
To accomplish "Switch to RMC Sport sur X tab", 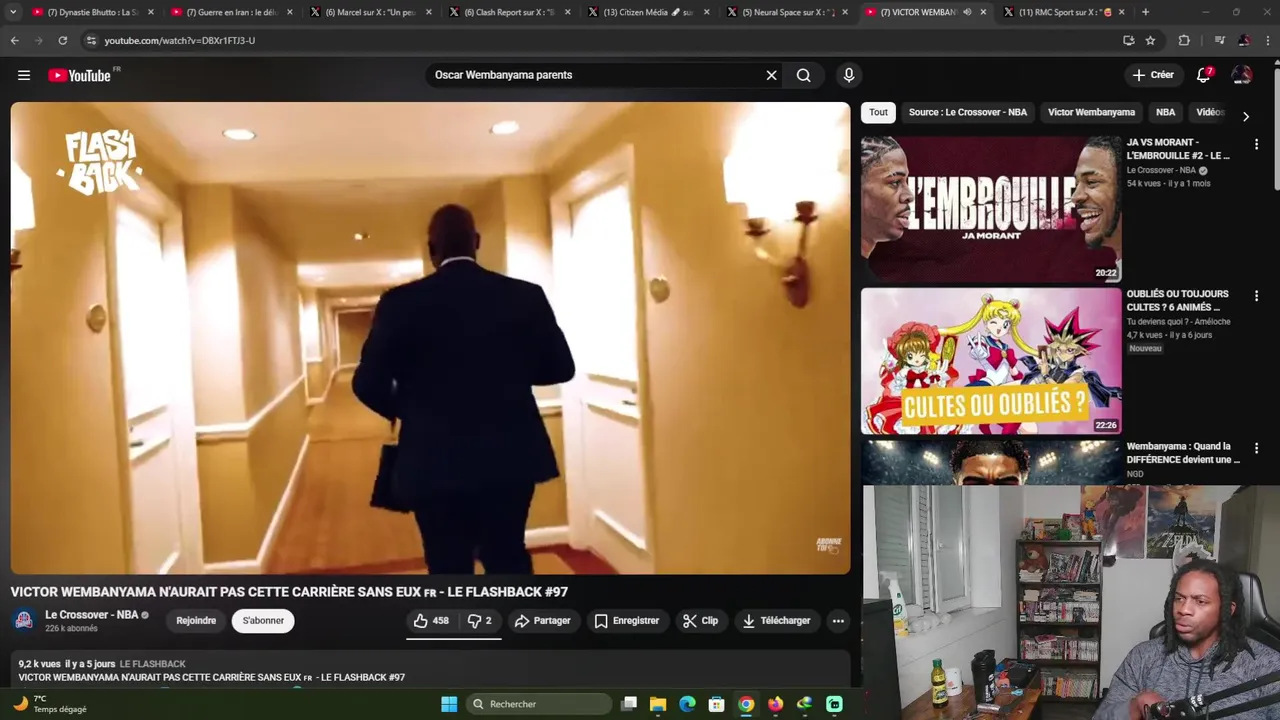I will pos(1065,12).
